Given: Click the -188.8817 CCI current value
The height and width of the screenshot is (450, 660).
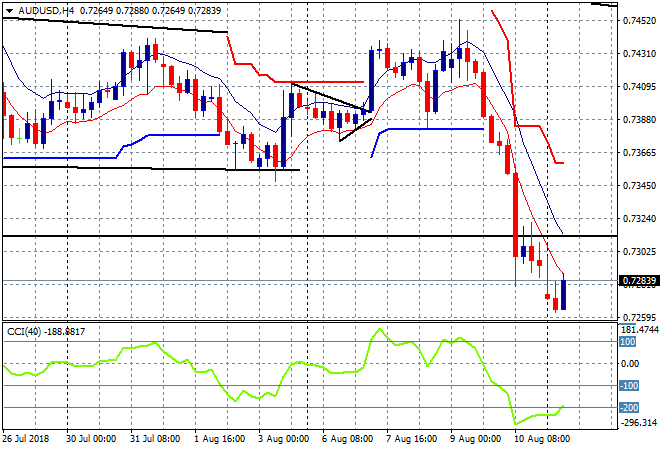Looking at the screenshot, I should pos(64,332).
